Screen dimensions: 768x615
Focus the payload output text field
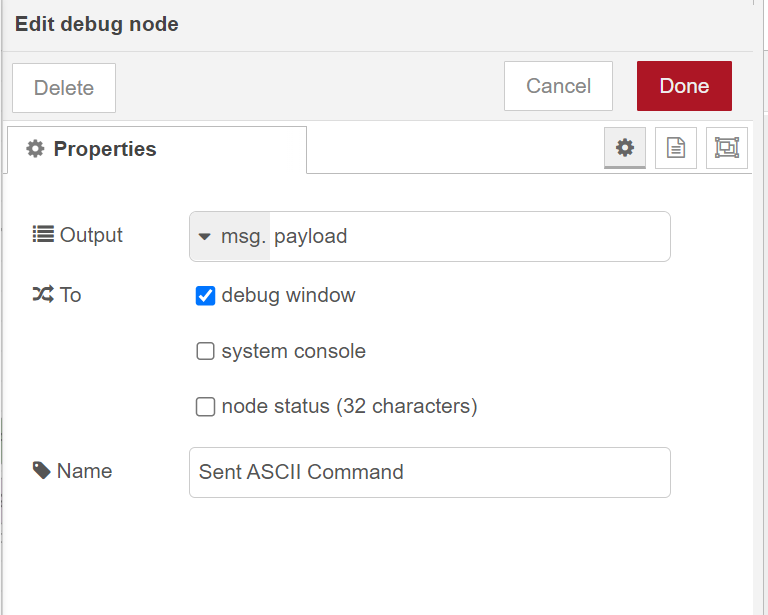pos(468,237)
